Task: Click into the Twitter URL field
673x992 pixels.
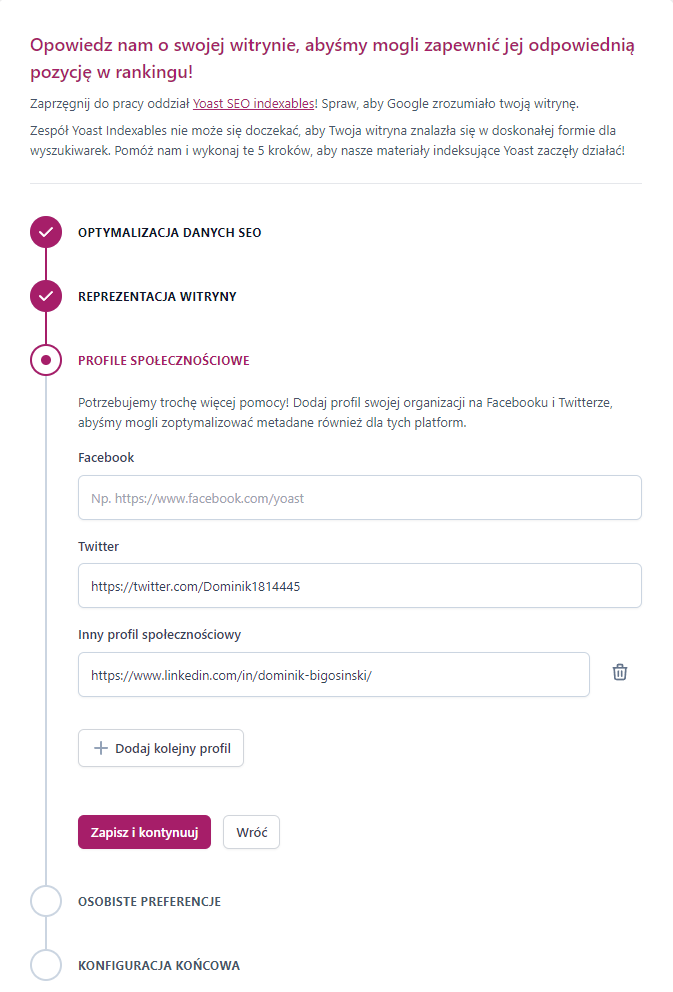Action: point(360,586)
